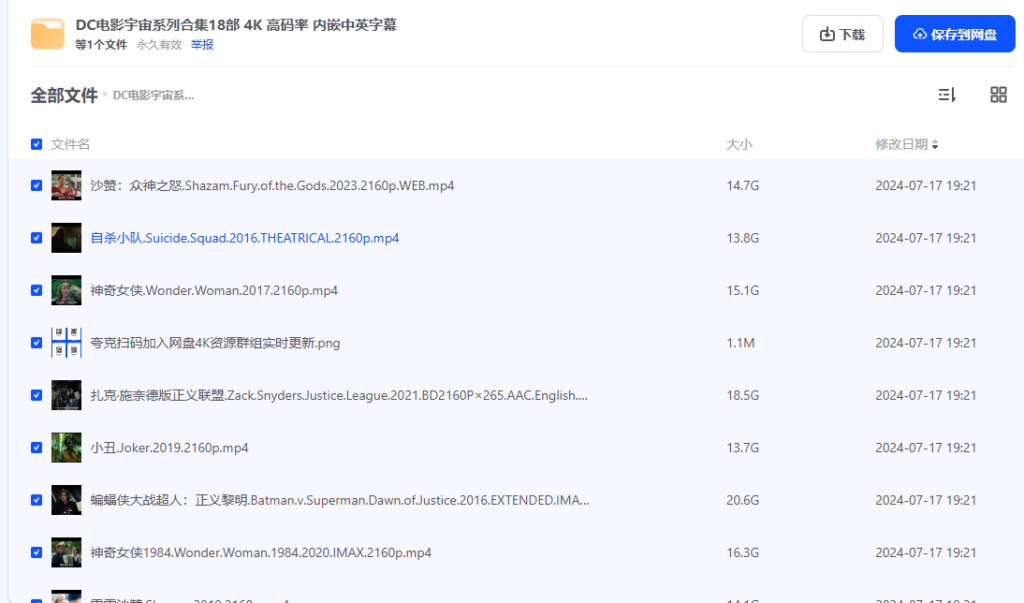Viewport: 1024px width, 603px height.
Task: Click the 举报 report link
Action: (202, 44)
